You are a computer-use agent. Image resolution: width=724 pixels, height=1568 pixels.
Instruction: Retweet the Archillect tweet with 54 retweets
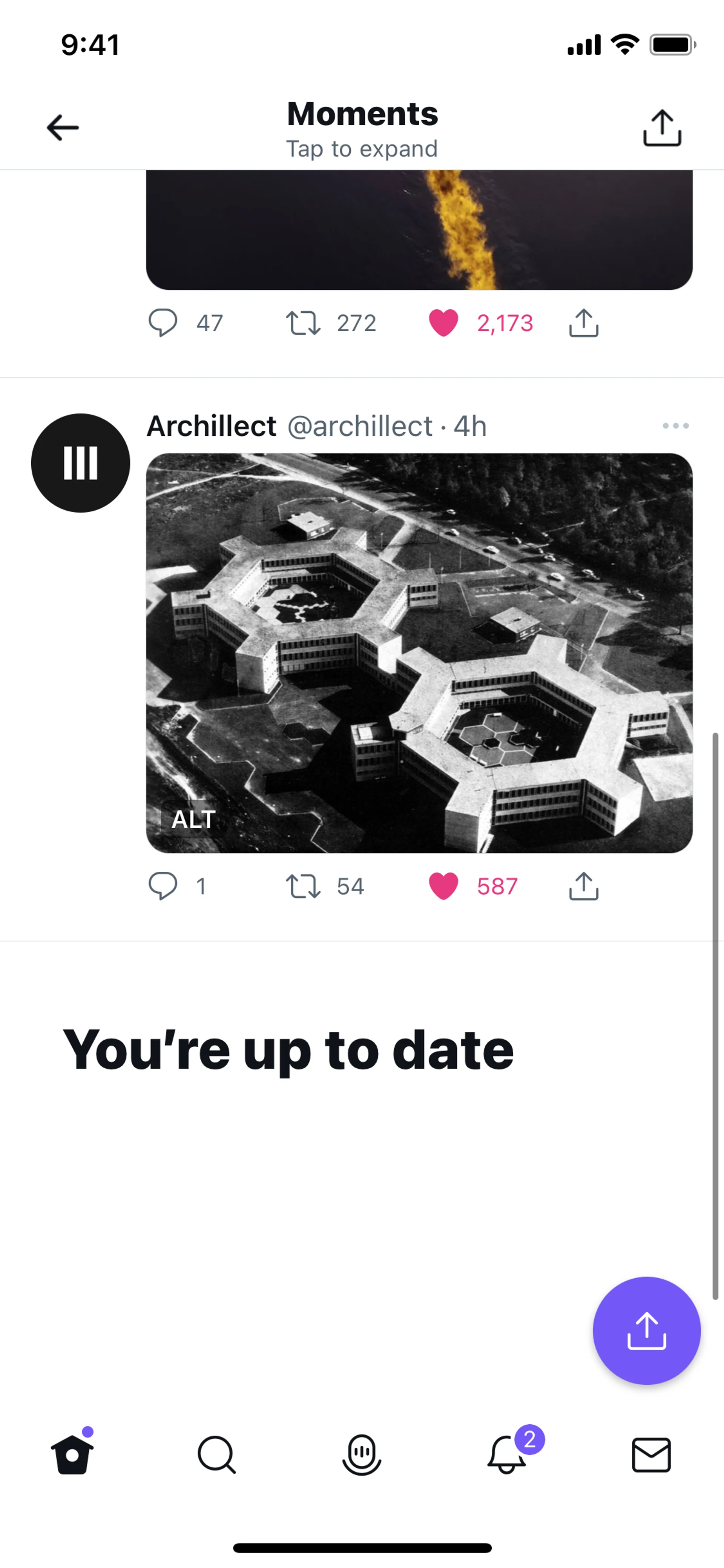(303, 886)
